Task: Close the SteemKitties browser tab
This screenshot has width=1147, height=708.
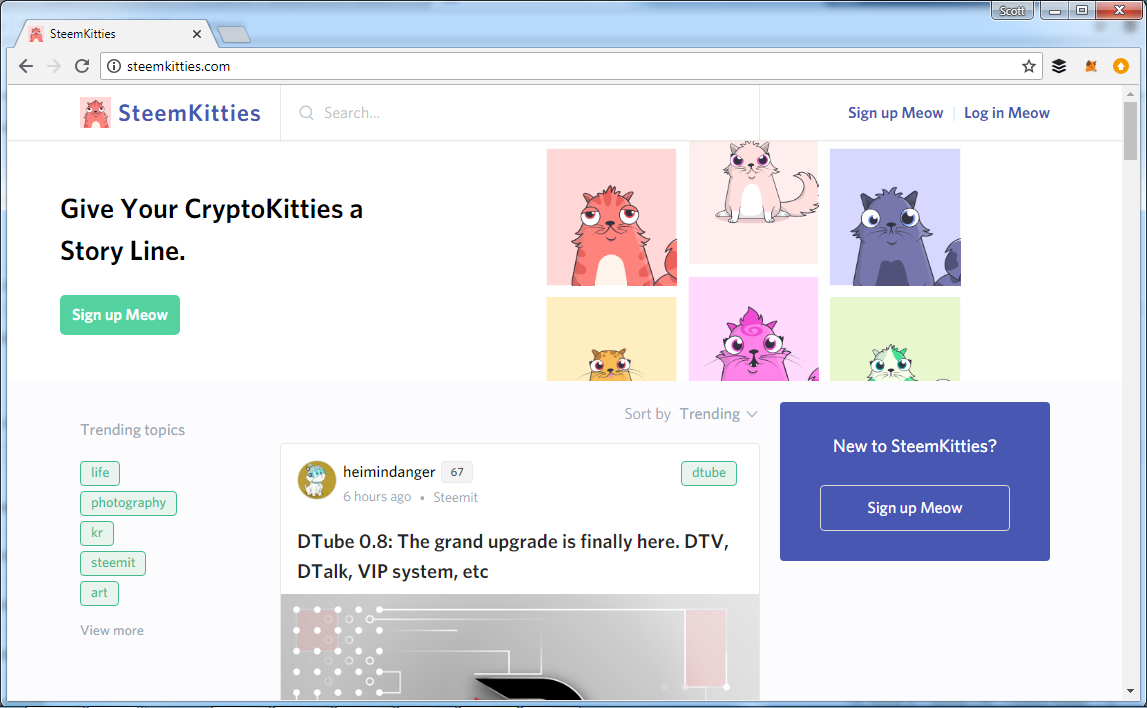Action: (197, 34)
